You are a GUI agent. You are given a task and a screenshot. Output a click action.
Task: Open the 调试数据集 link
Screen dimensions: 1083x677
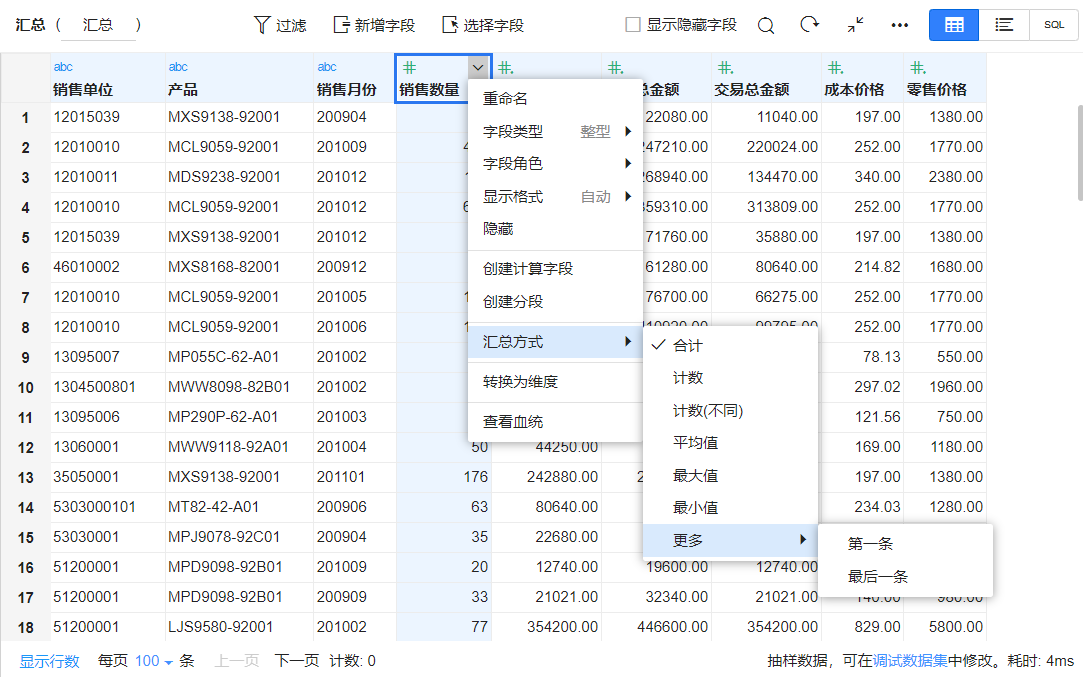[x=912, y=661]
